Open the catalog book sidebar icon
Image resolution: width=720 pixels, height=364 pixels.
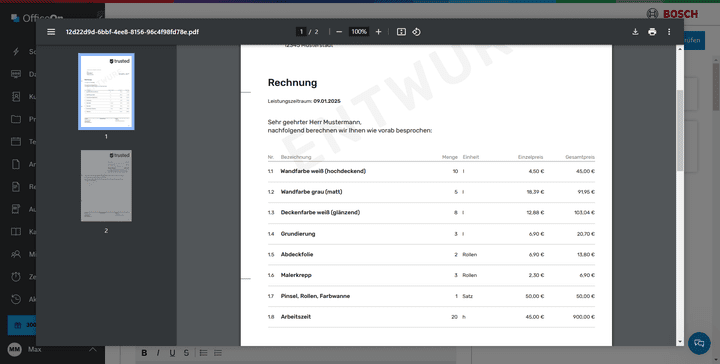(x=16, y=231)
